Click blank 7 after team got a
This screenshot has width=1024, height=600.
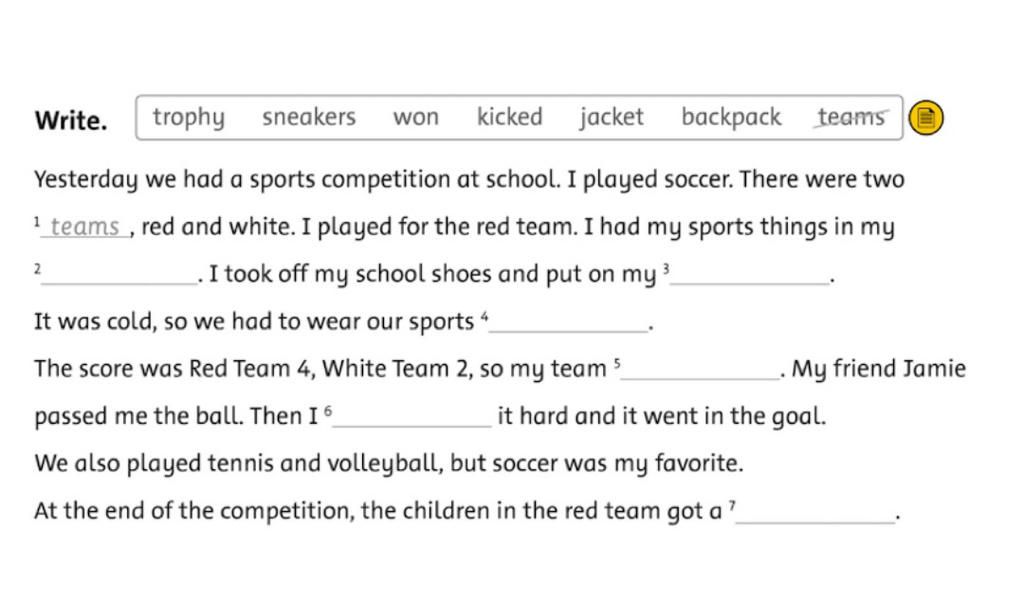[x=816, y=511]
